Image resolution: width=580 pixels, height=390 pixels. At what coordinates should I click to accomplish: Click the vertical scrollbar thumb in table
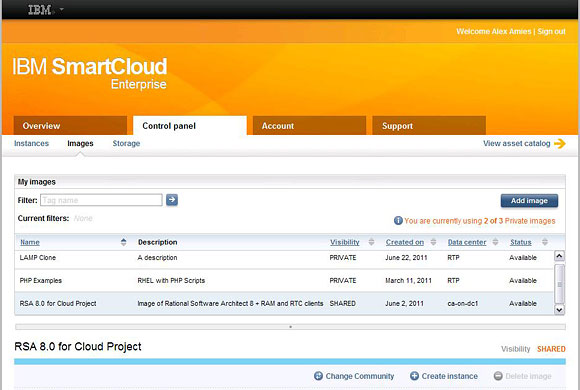(559, 284)
